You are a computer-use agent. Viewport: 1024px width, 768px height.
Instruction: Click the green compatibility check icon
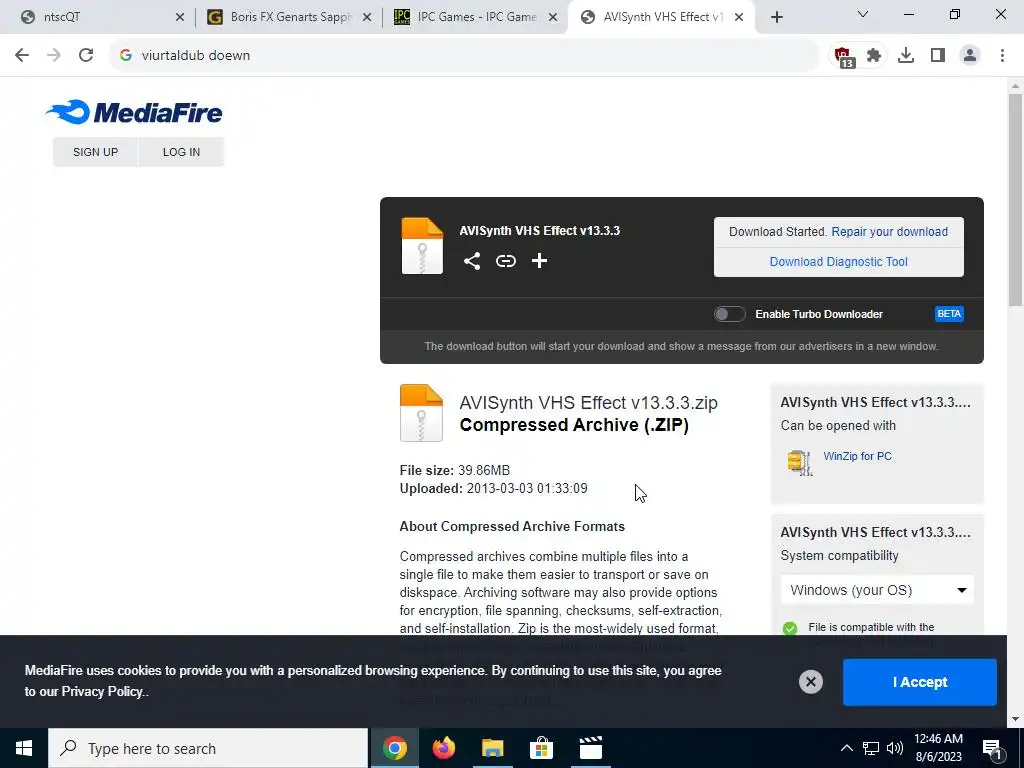click(790, 628)
